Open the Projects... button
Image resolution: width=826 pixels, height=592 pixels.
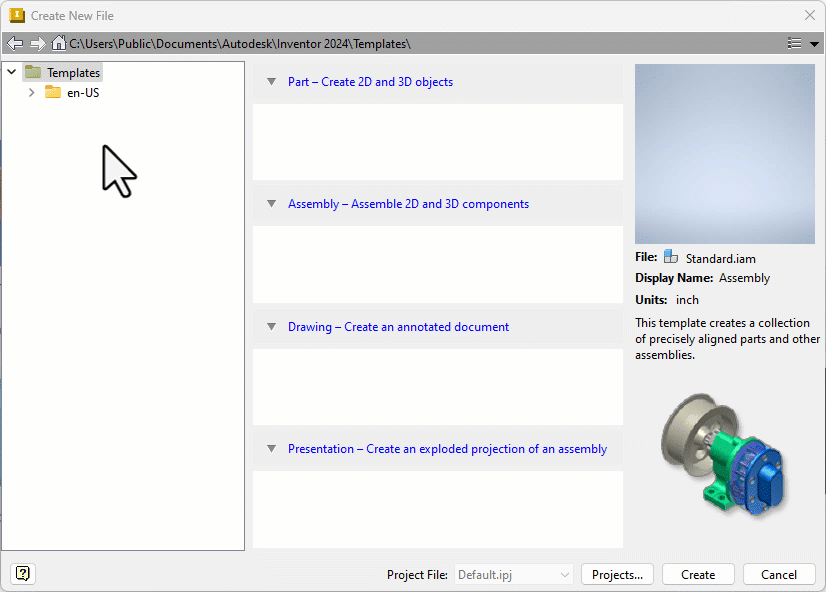[617, 575]
